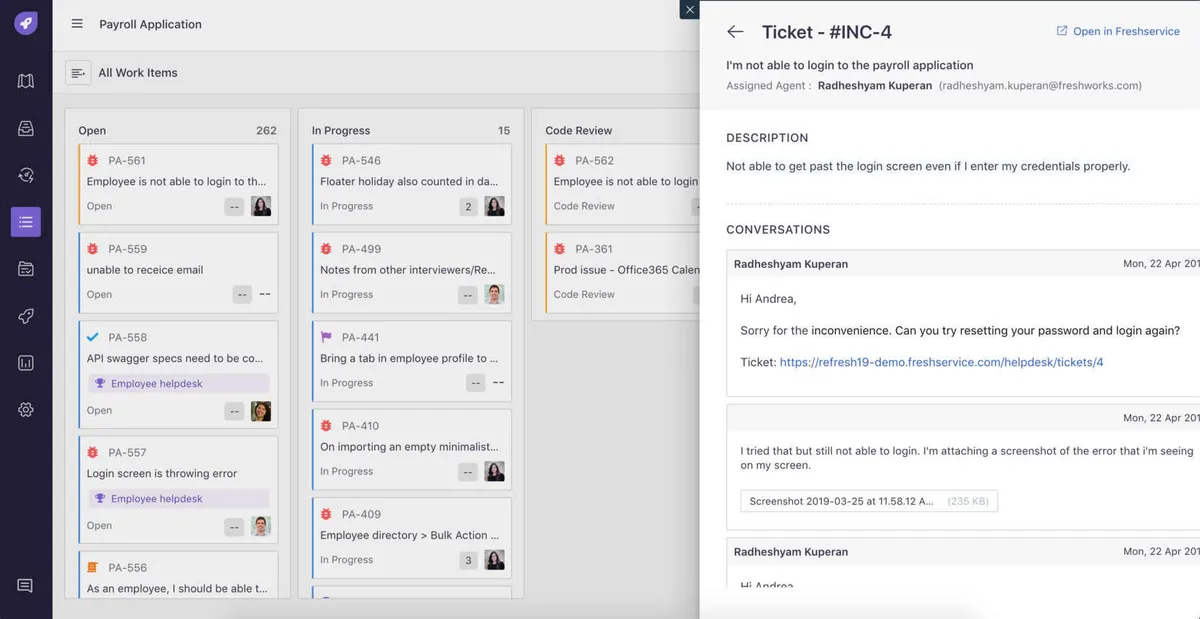Click assignee avatar on card PA-410

coord(494,471)
